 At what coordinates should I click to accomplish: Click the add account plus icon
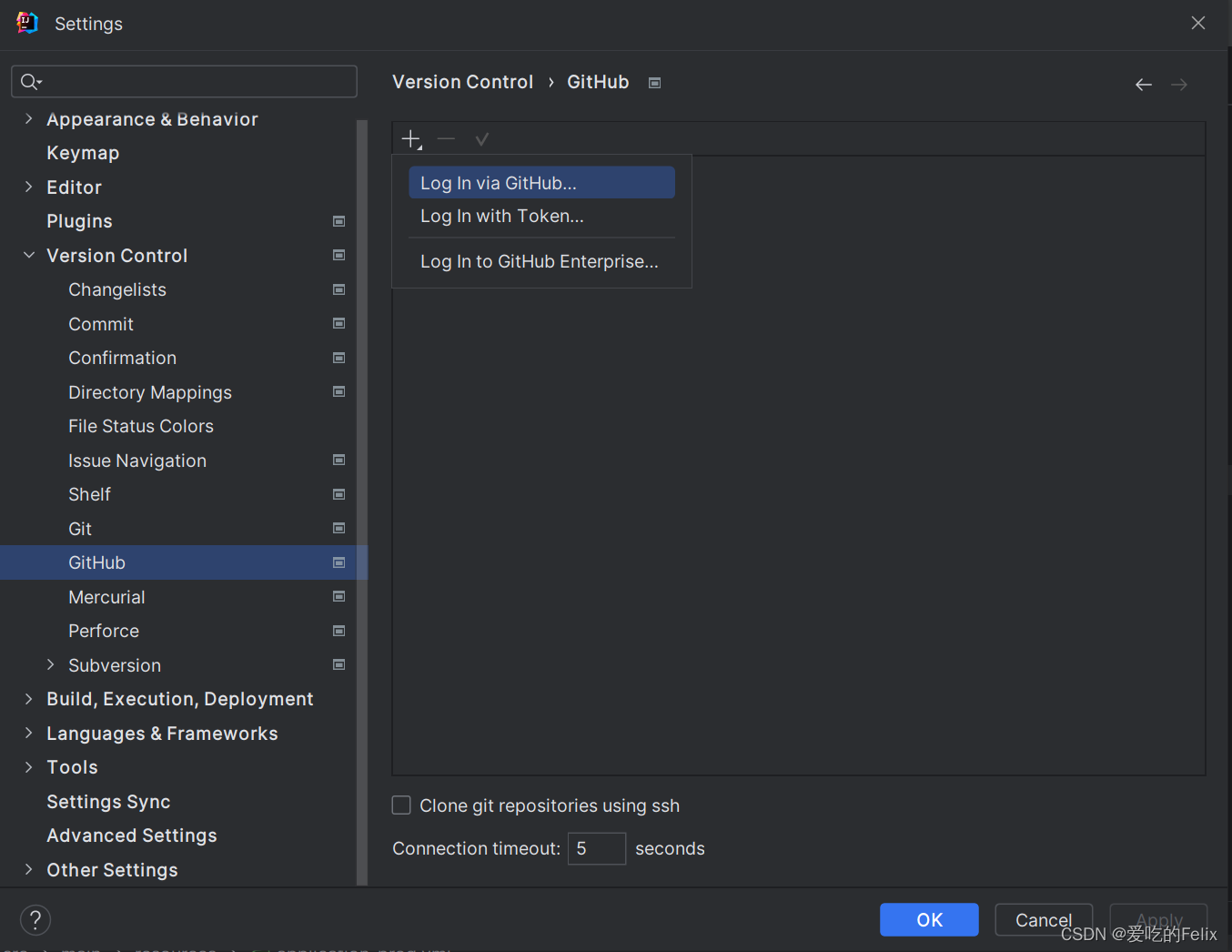[411, 139]
